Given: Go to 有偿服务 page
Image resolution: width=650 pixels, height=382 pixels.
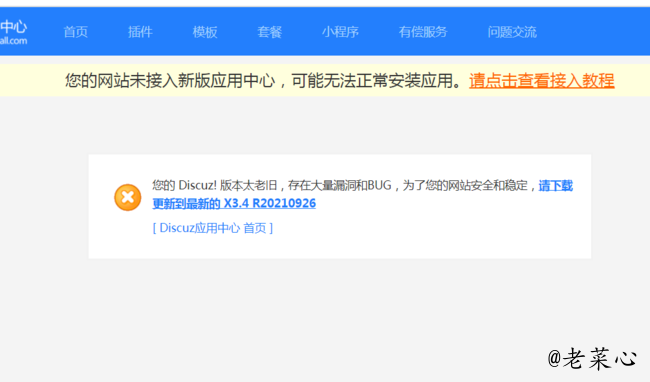Looking at the screenshot, I should [423, 32].
